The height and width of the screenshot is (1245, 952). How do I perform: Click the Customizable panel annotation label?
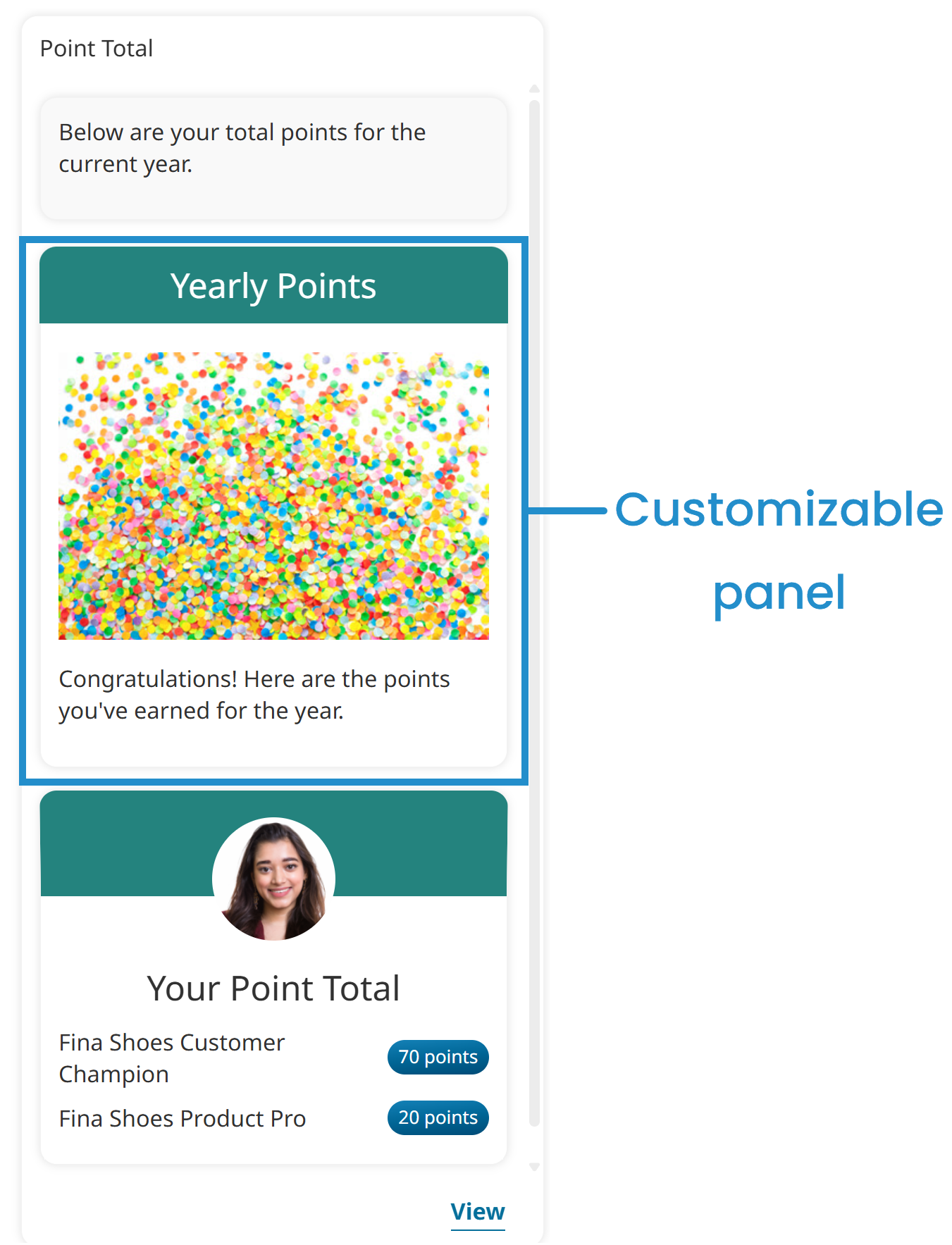click(778, 550)
